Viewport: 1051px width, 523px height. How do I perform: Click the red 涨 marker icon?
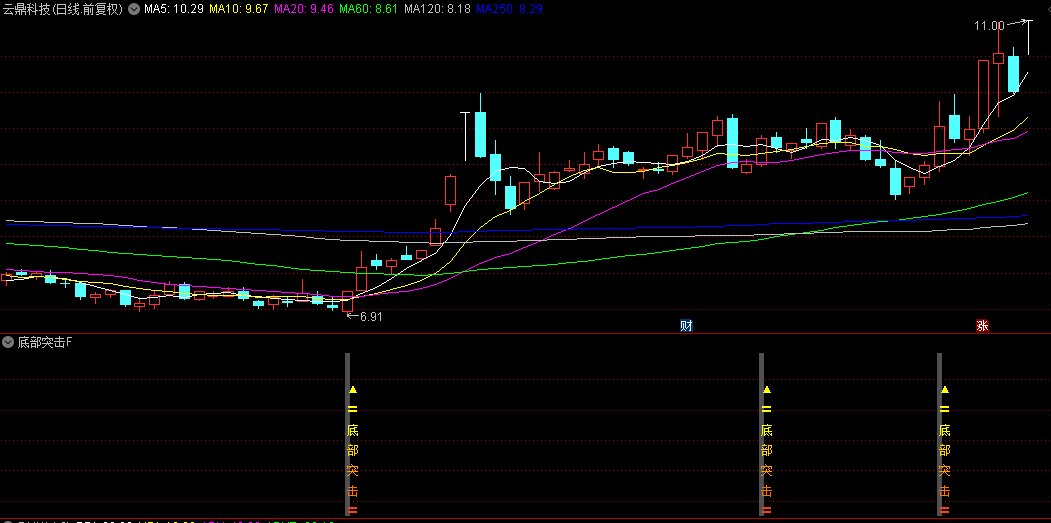pyautogui.click(x=983, y=327)
